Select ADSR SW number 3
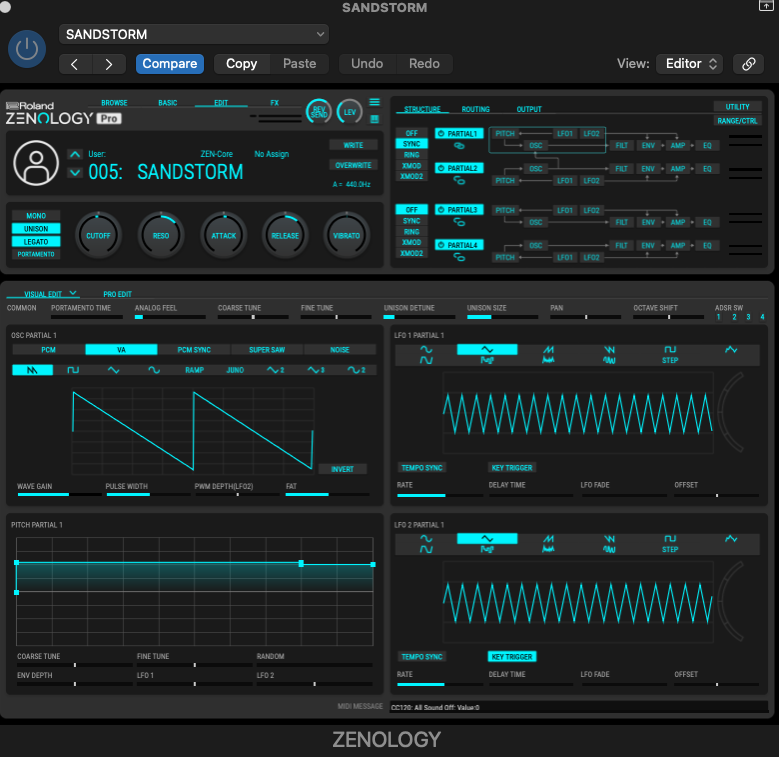779x757 pixels. click(748, 317)
